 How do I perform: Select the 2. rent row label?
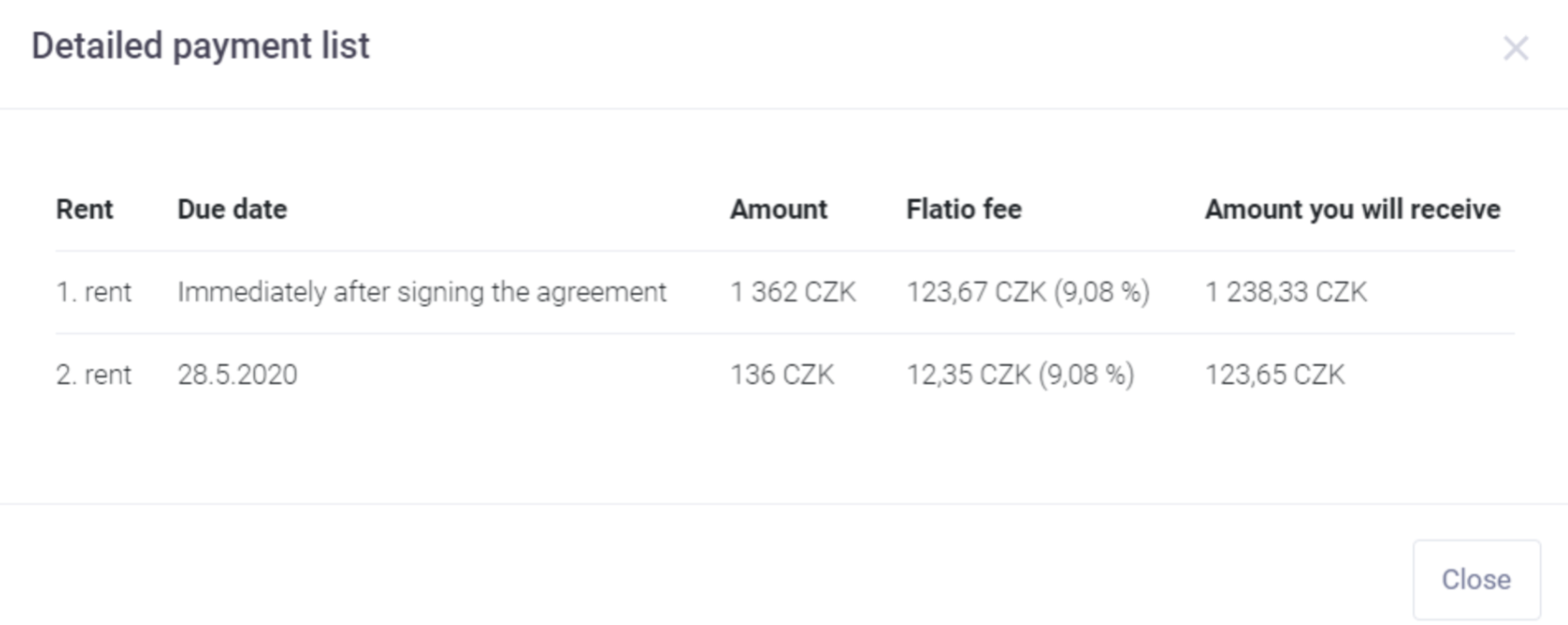(x=94, y=375)
